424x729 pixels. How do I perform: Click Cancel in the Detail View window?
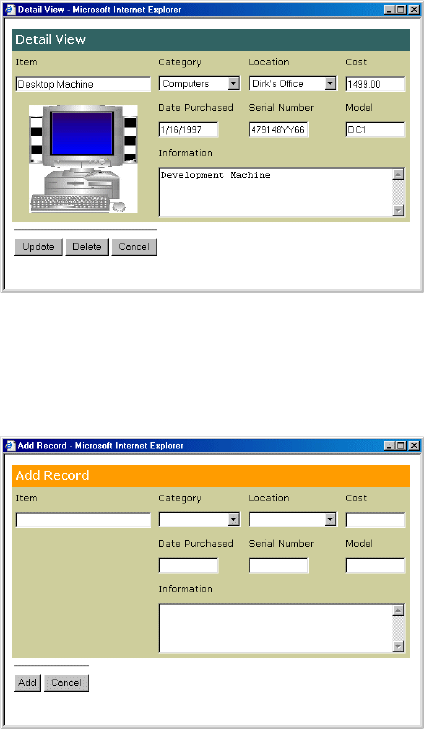pos(134,247)
